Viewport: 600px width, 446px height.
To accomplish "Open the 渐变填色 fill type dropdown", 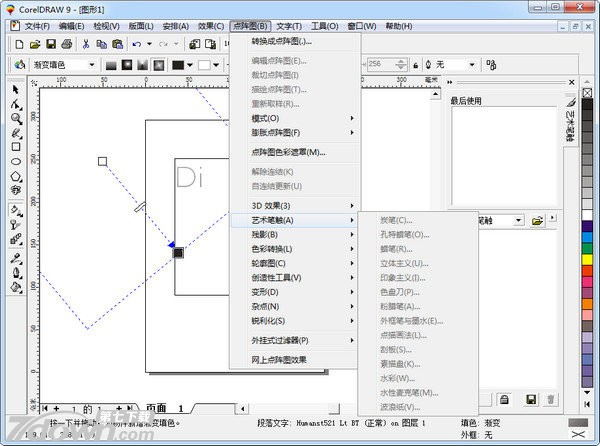I will click(92, 65).
